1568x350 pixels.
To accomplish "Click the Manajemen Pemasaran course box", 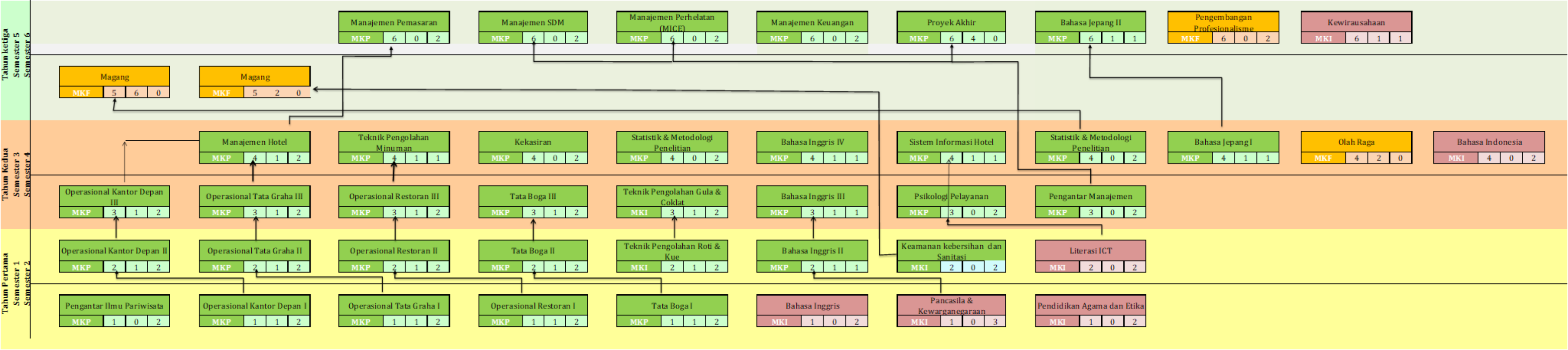I will (394, 22).
